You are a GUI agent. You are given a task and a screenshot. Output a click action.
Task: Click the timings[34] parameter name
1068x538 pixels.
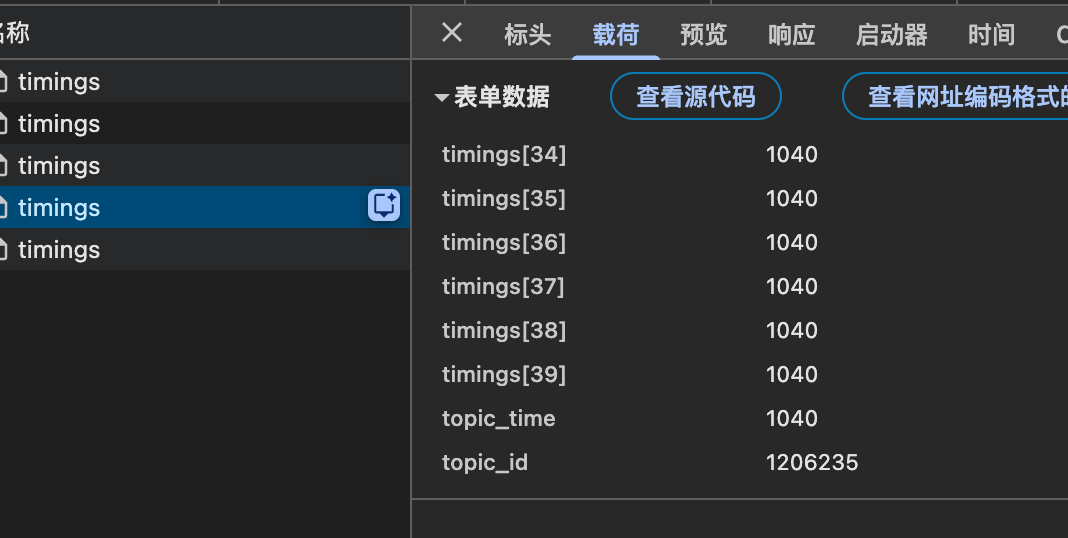click(x=504, y=155)
